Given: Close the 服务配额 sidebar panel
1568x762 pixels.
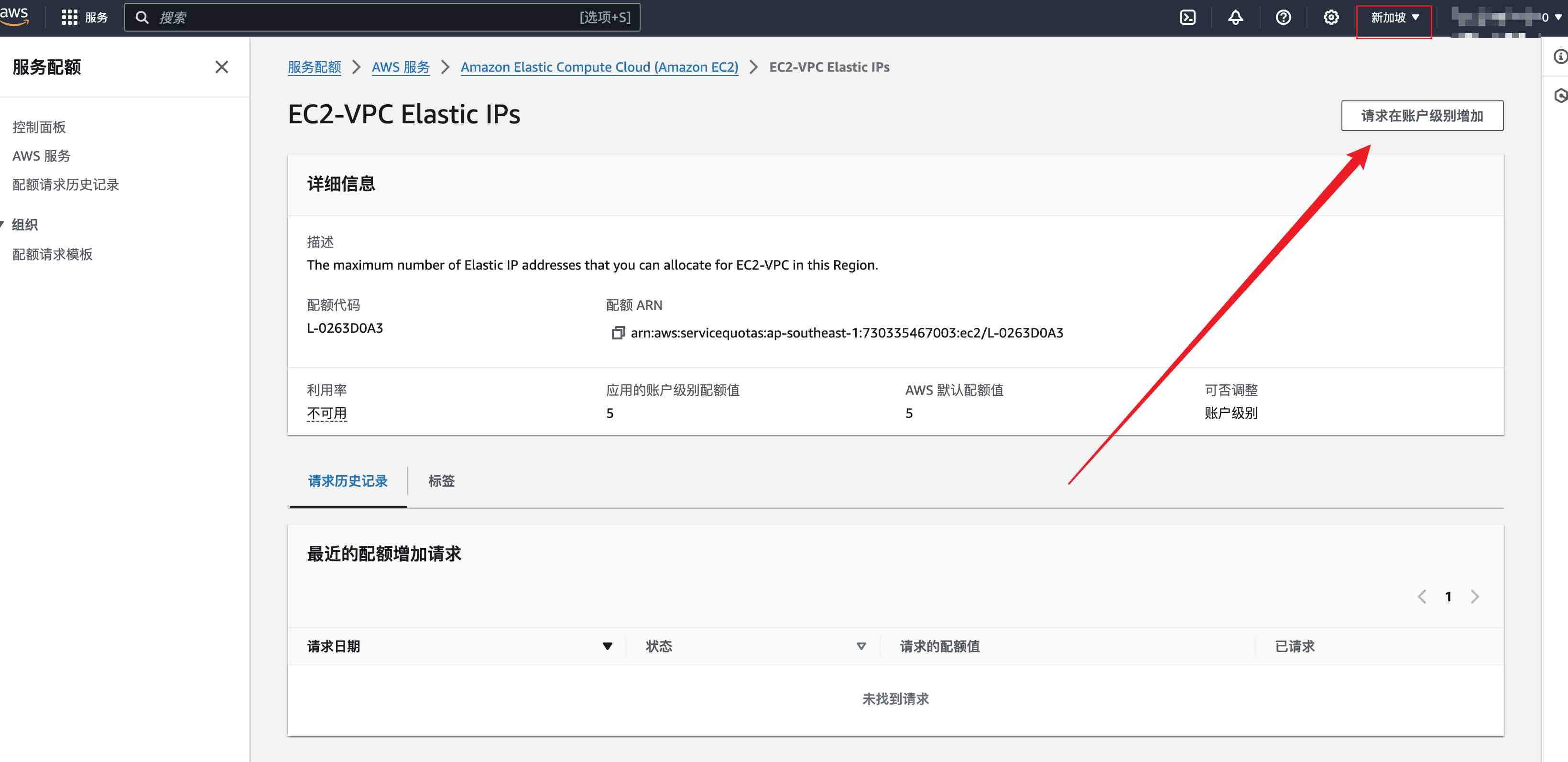Looking at the screenshot, I should click(x=221, y=67).
